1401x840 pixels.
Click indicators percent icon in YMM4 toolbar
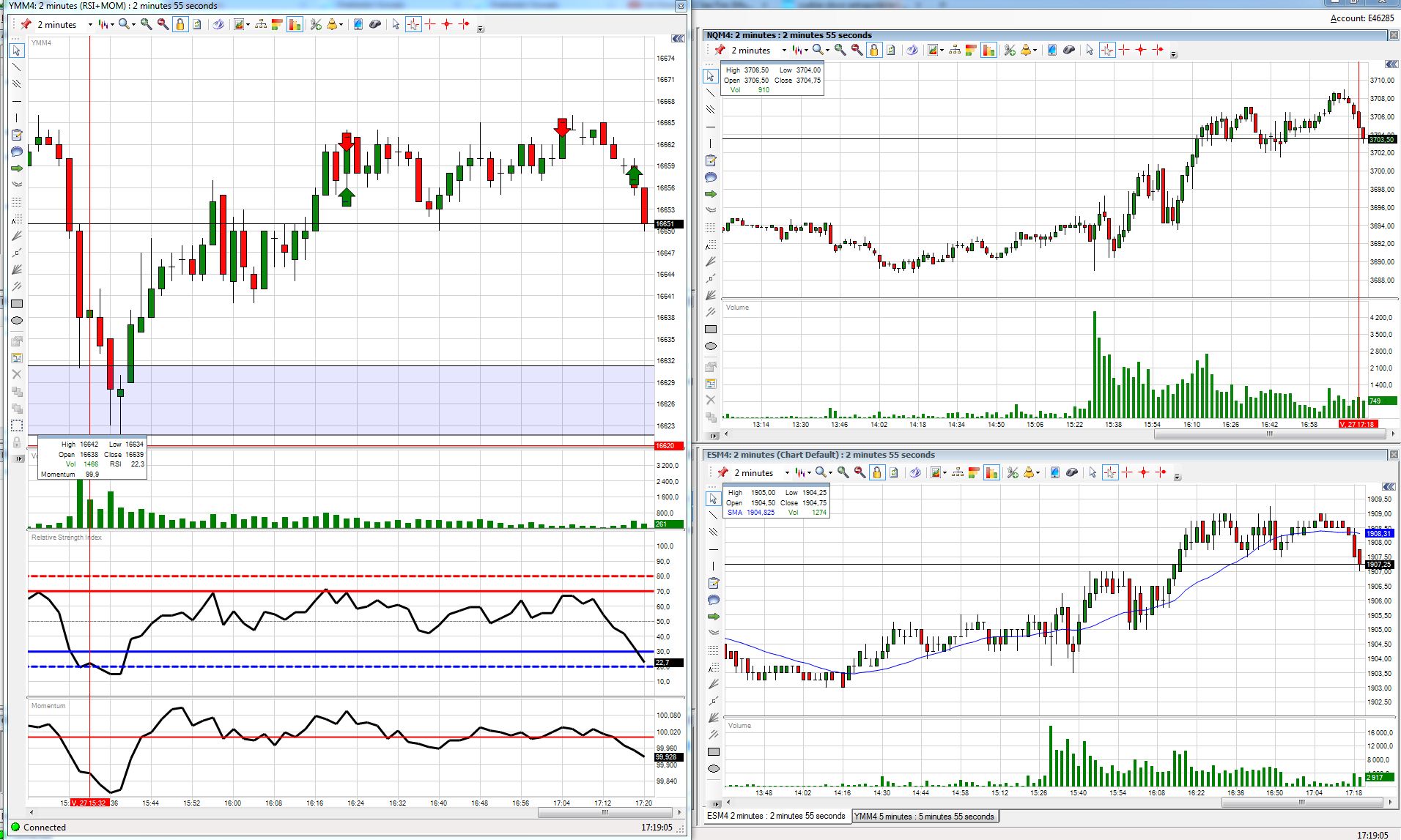tap(316, 25)
